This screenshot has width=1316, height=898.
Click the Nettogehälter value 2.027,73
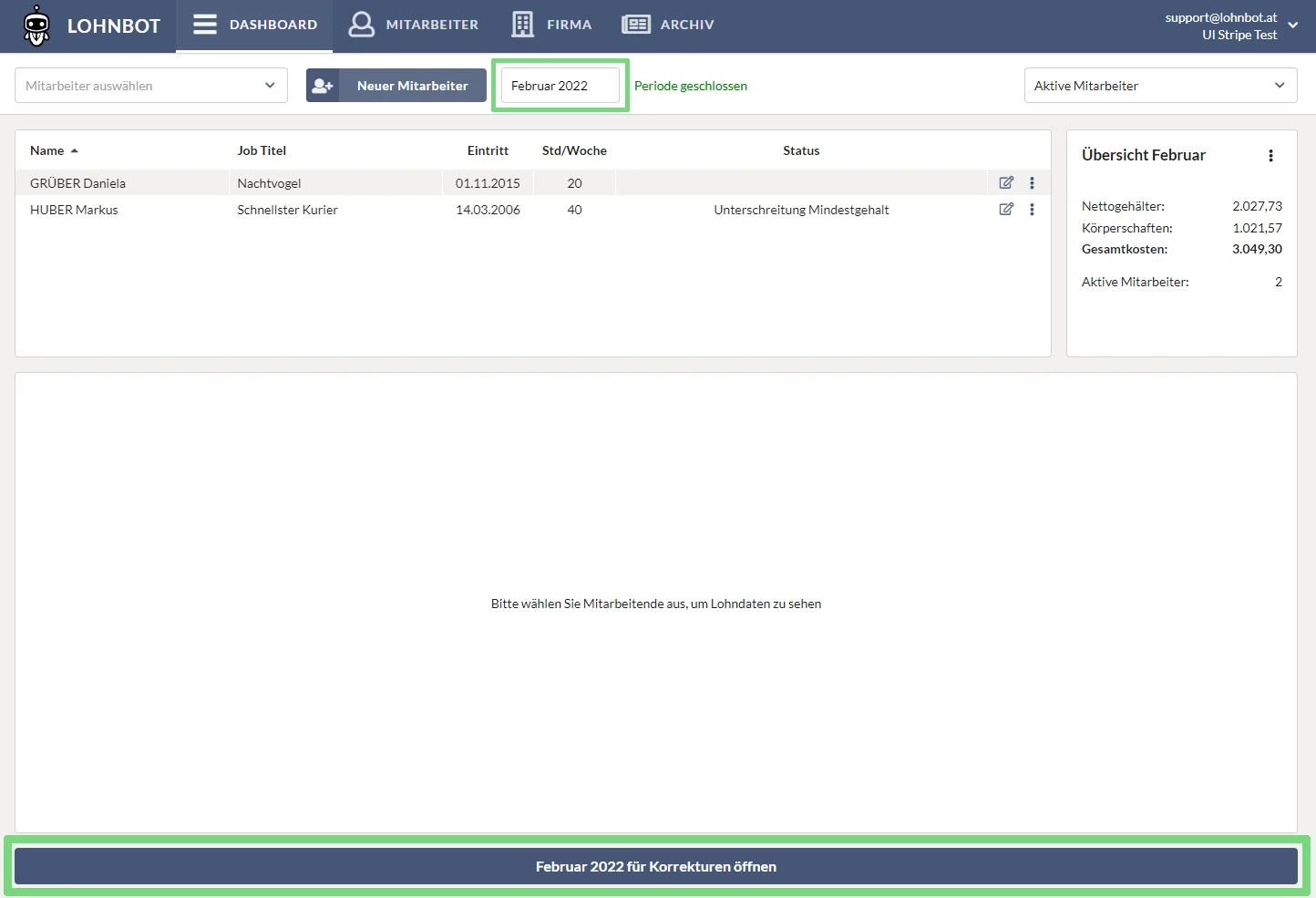point(1257,206)
